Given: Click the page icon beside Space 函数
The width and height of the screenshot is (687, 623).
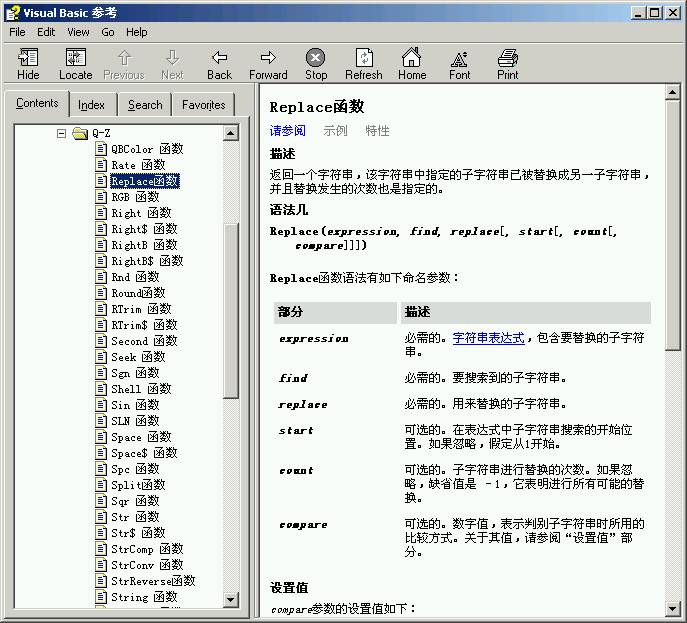Looking at the screenshot, I should click(x=101, y=437).
